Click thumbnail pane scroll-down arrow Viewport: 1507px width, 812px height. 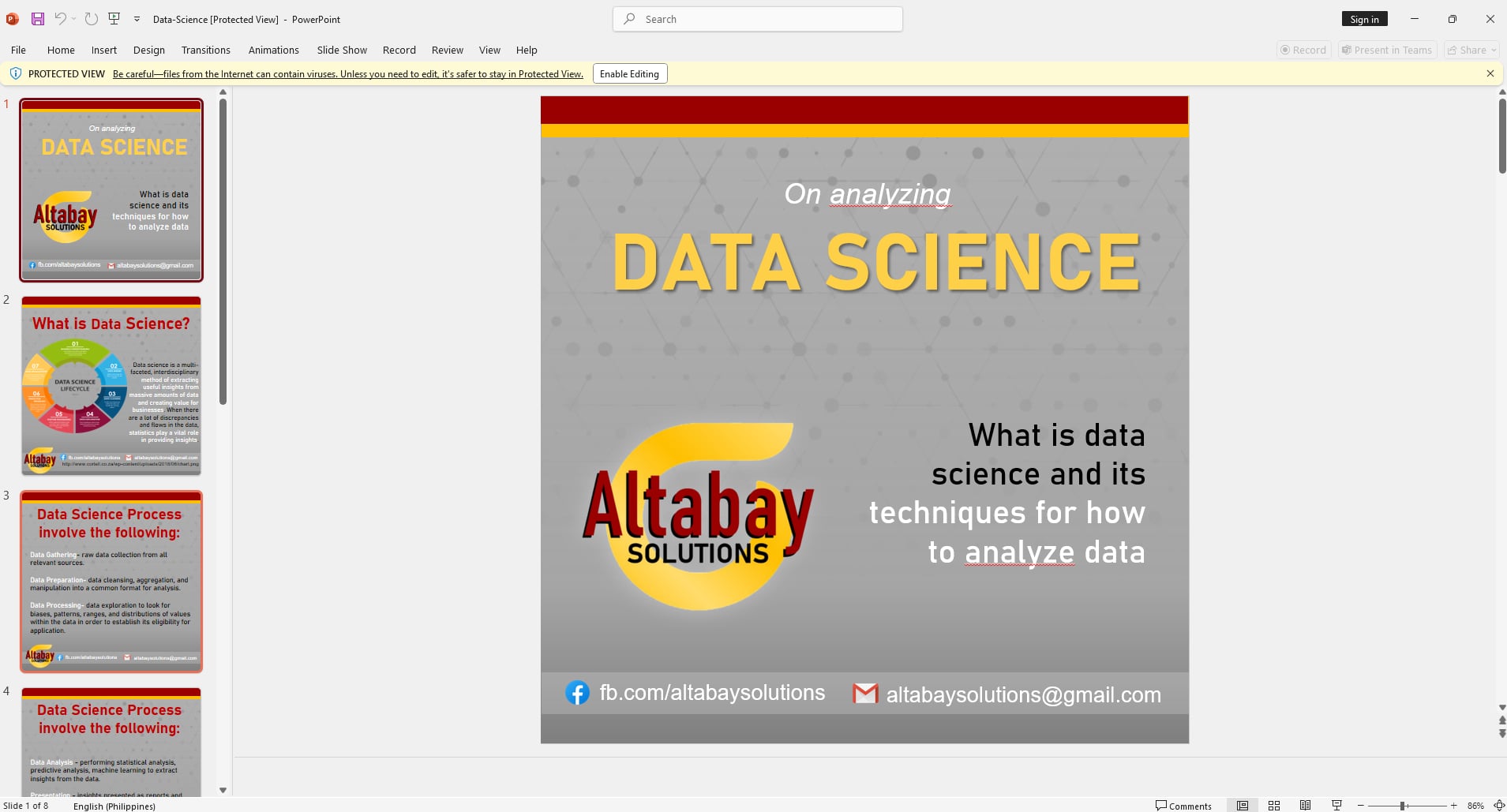[223, 790]
